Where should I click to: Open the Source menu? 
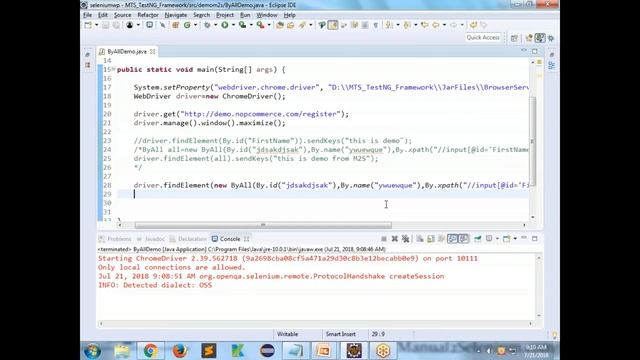(122, 15)
